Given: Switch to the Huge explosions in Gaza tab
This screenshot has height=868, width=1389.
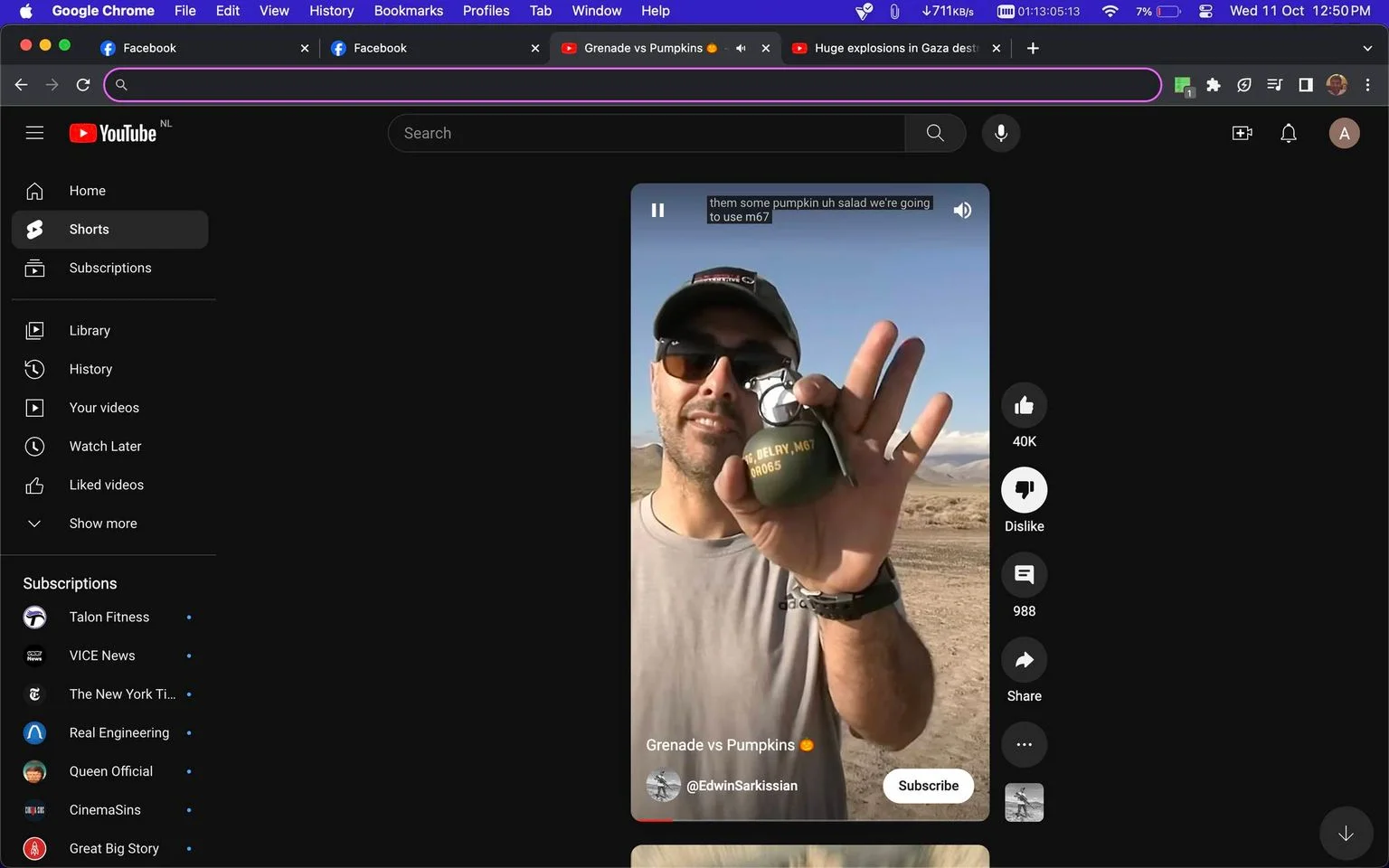Looking at the screenshot, I should [895, 48].
